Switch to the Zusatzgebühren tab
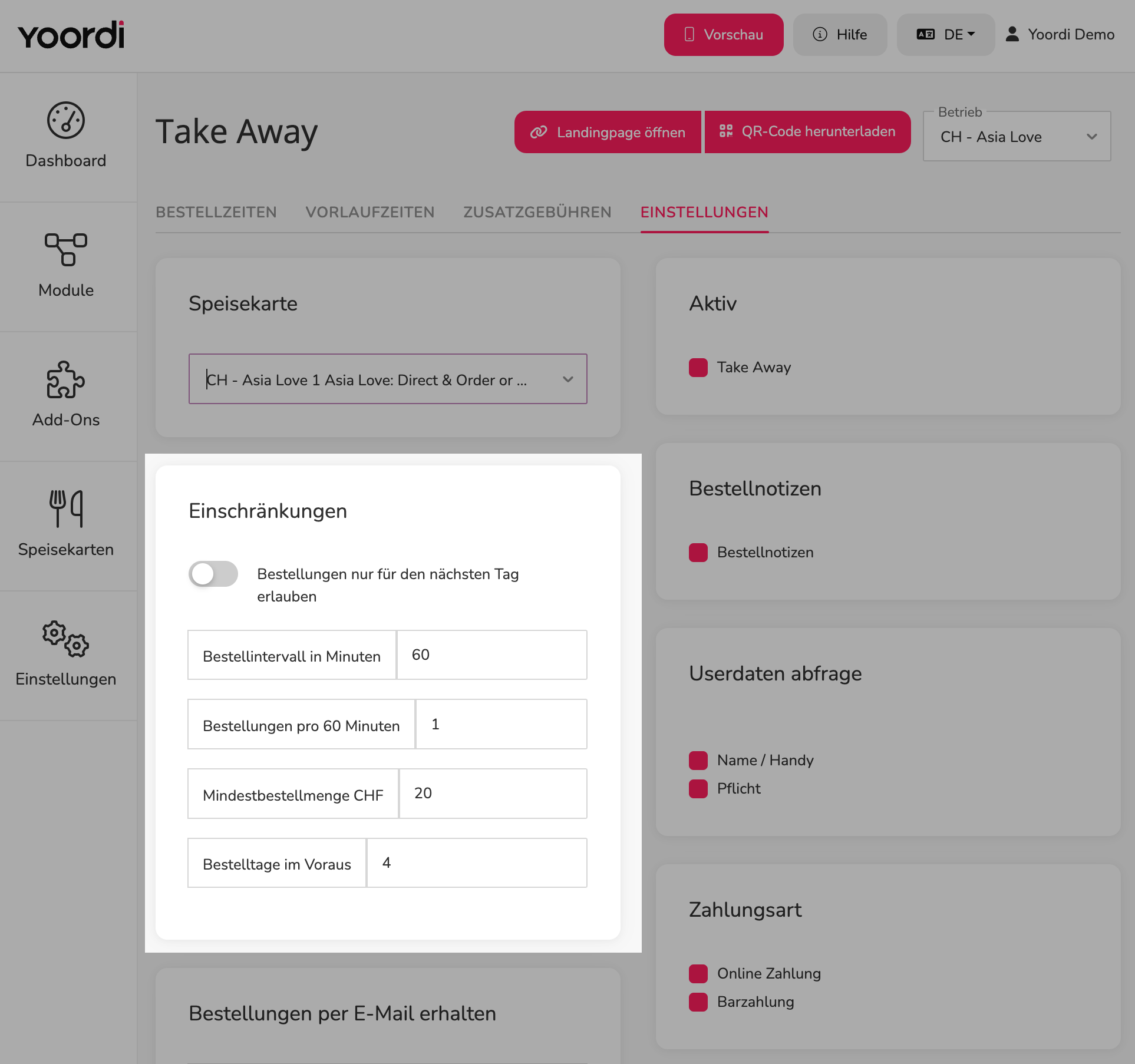Viewport: 1135px width, 1064px height. (x=537, y=212)
